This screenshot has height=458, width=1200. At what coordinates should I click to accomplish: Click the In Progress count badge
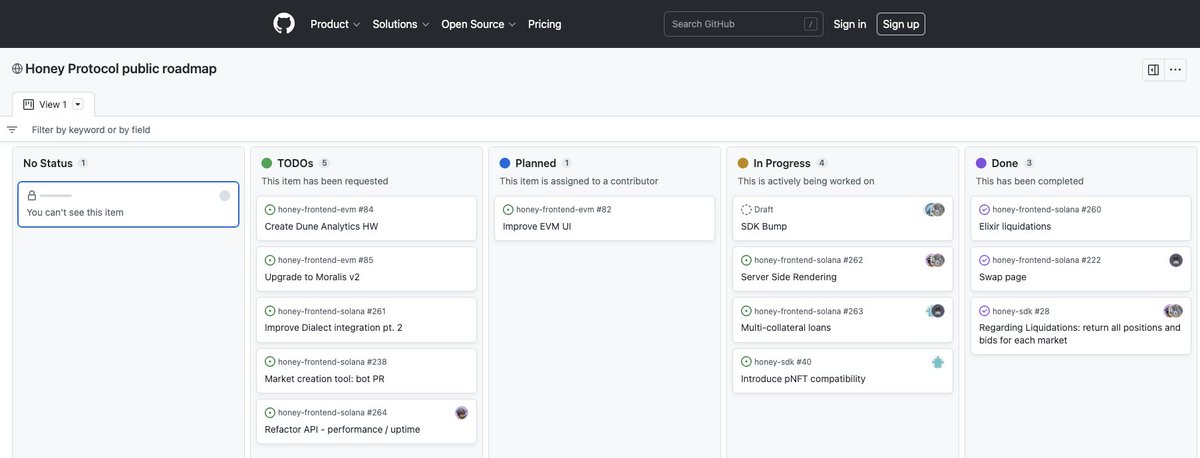click(x=822, y=163)
